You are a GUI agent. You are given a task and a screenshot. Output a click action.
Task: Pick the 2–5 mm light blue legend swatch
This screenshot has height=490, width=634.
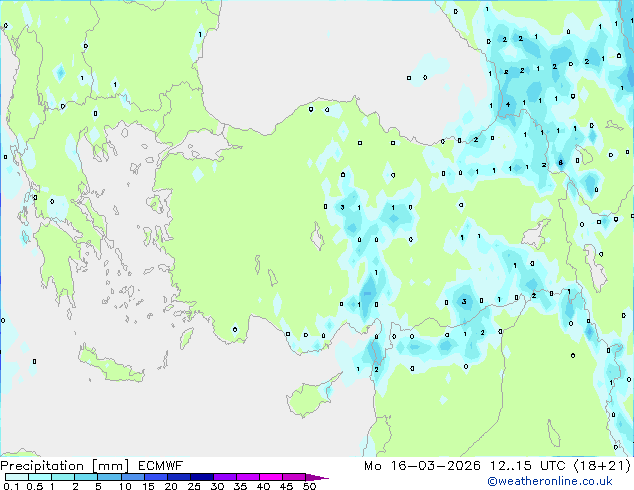tap(87, 477)
